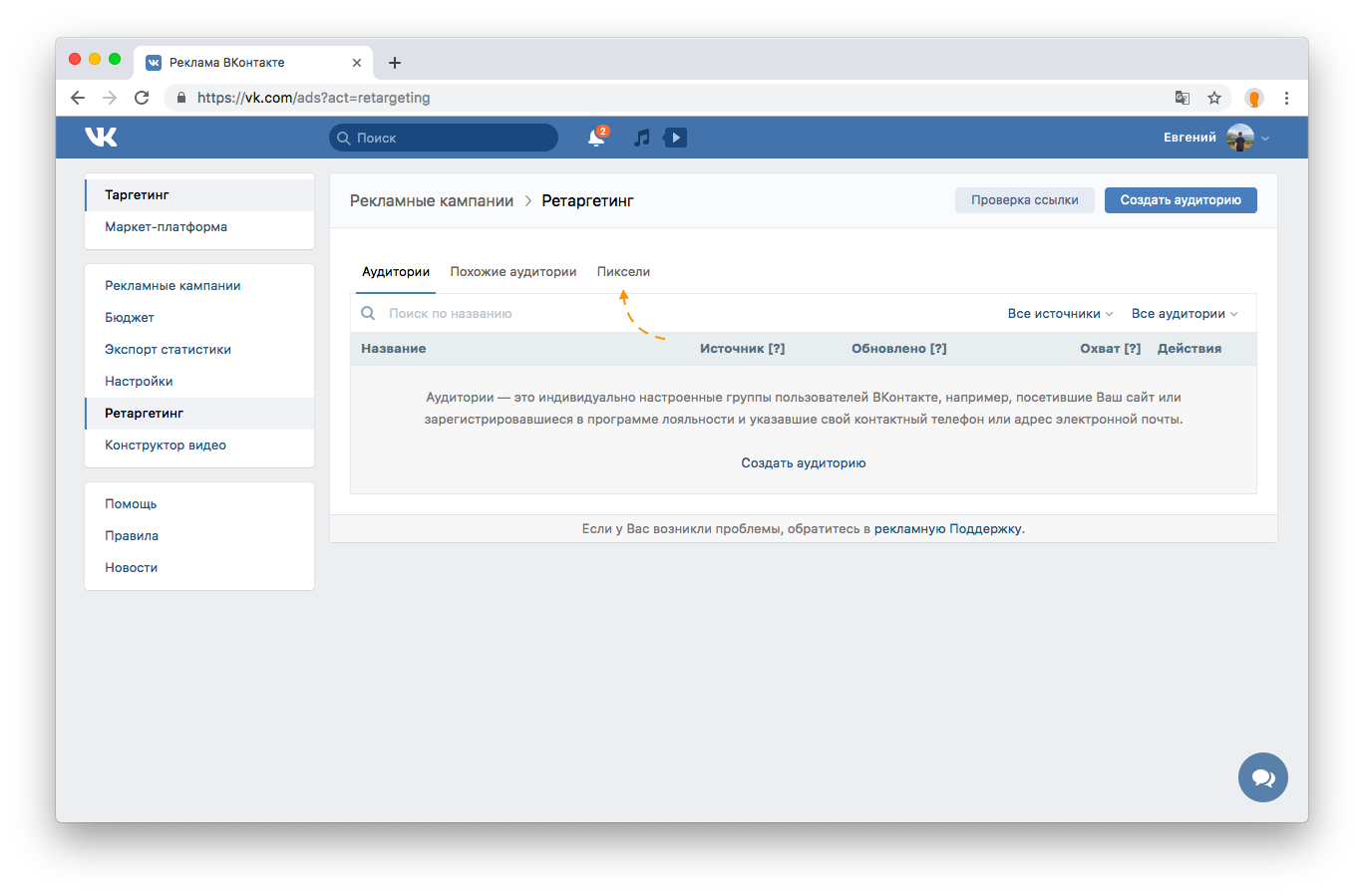Click the orange browser profile icon

[x=1254, y=98]
